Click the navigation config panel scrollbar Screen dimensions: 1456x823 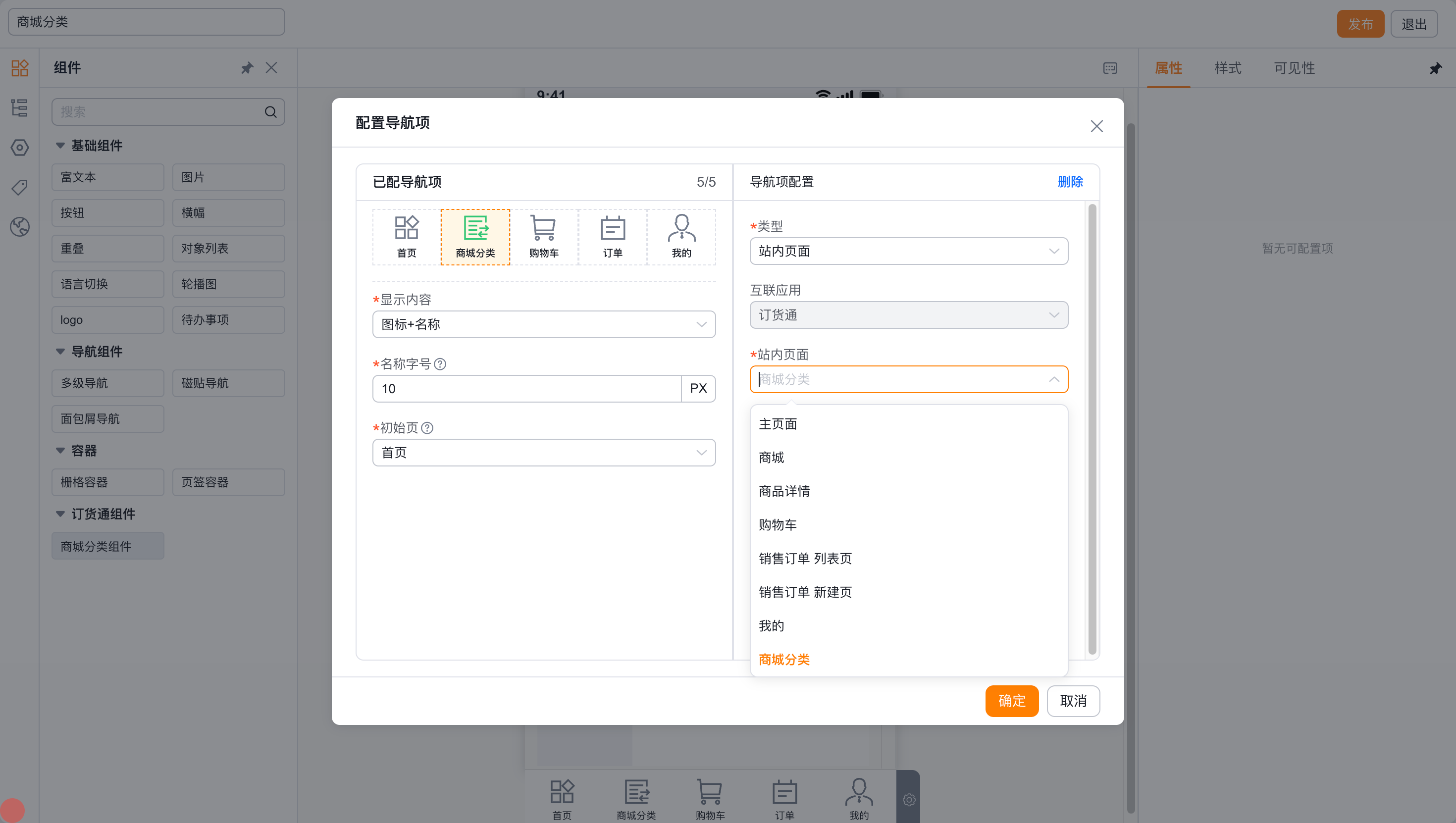1092,430
